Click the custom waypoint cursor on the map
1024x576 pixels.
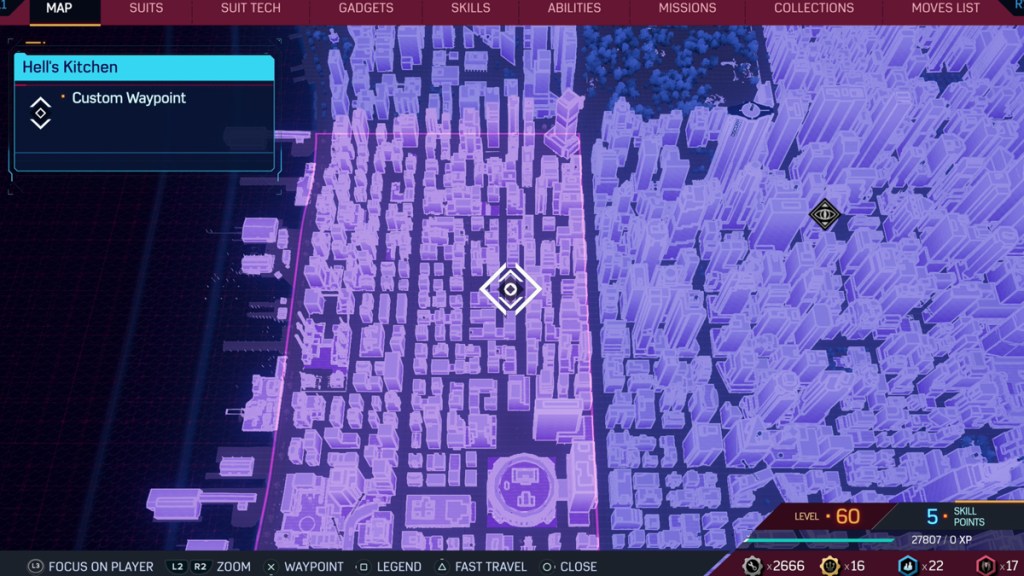[x=510, y=289]
